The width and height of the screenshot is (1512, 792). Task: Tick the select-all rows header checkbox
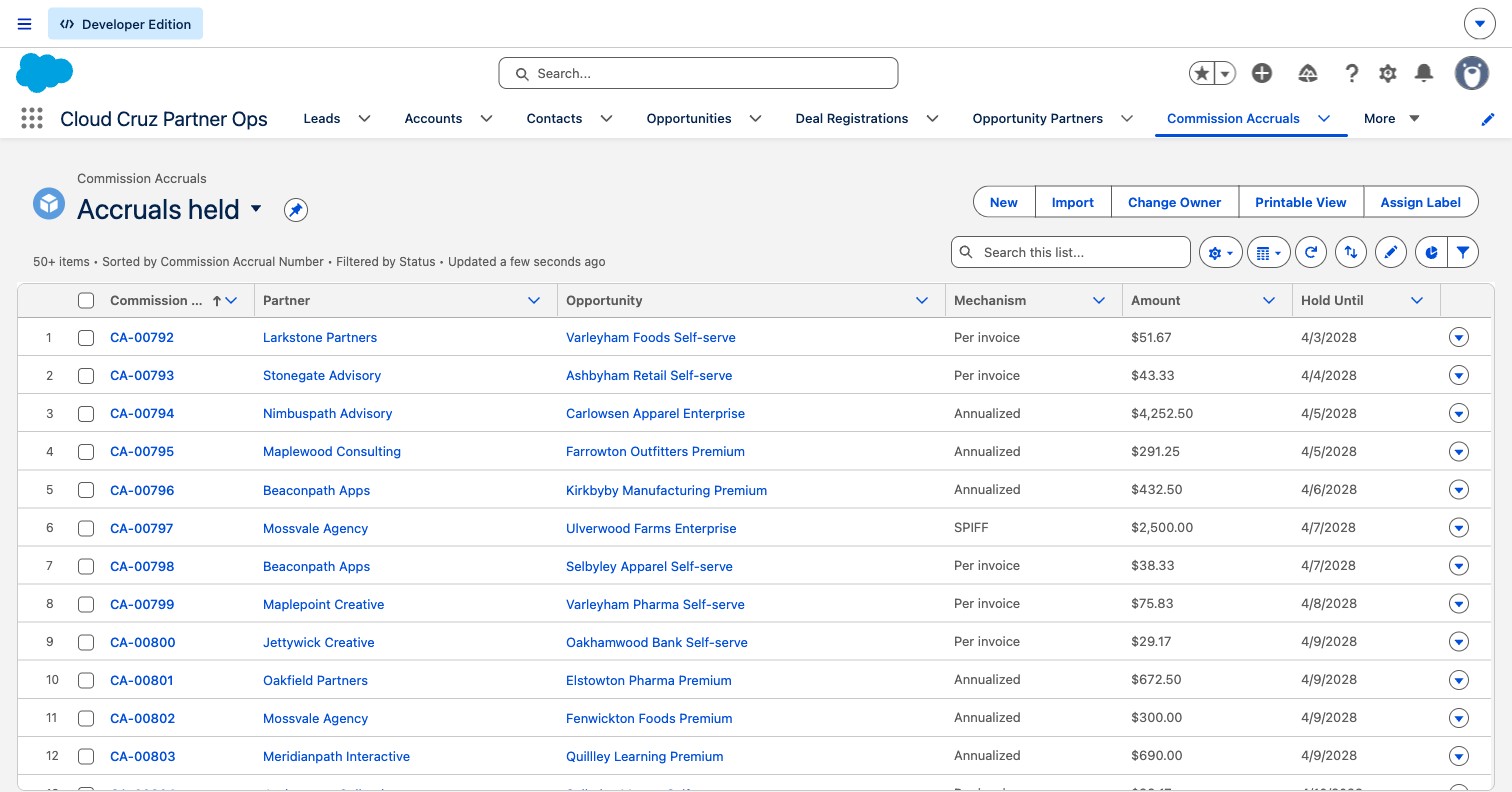[86, 300]
